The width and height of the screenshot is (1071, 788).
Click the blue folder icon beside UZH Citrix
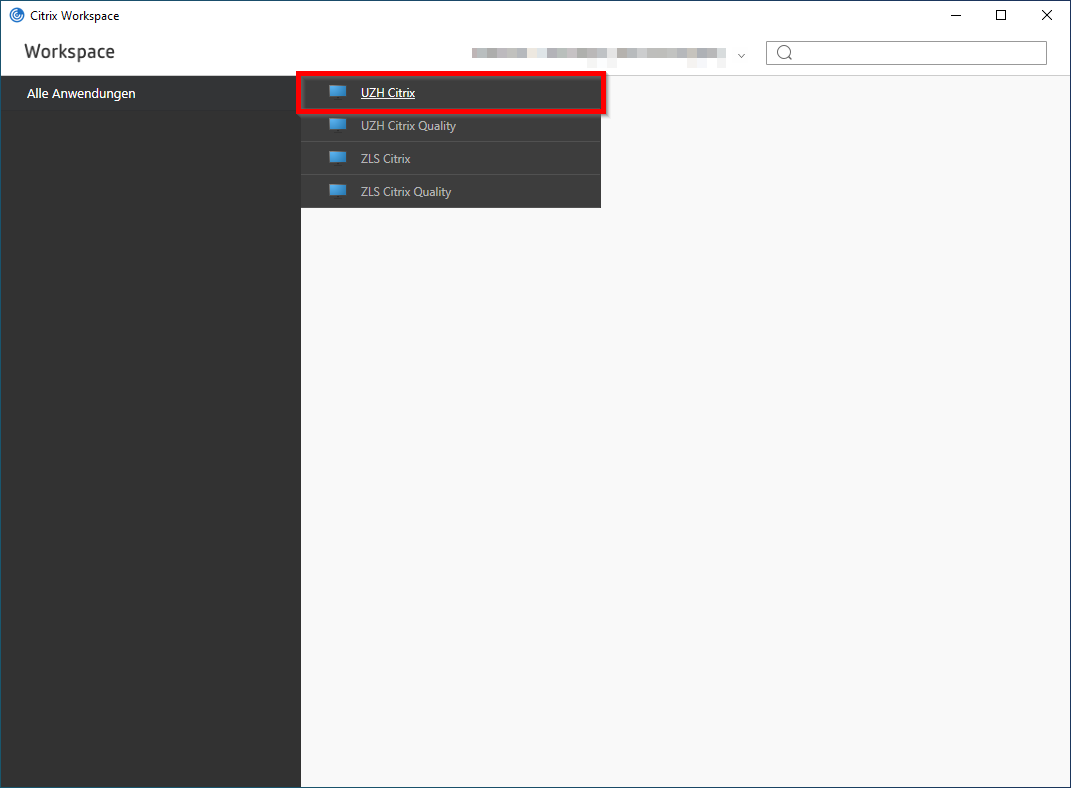(x=337, y=92)
